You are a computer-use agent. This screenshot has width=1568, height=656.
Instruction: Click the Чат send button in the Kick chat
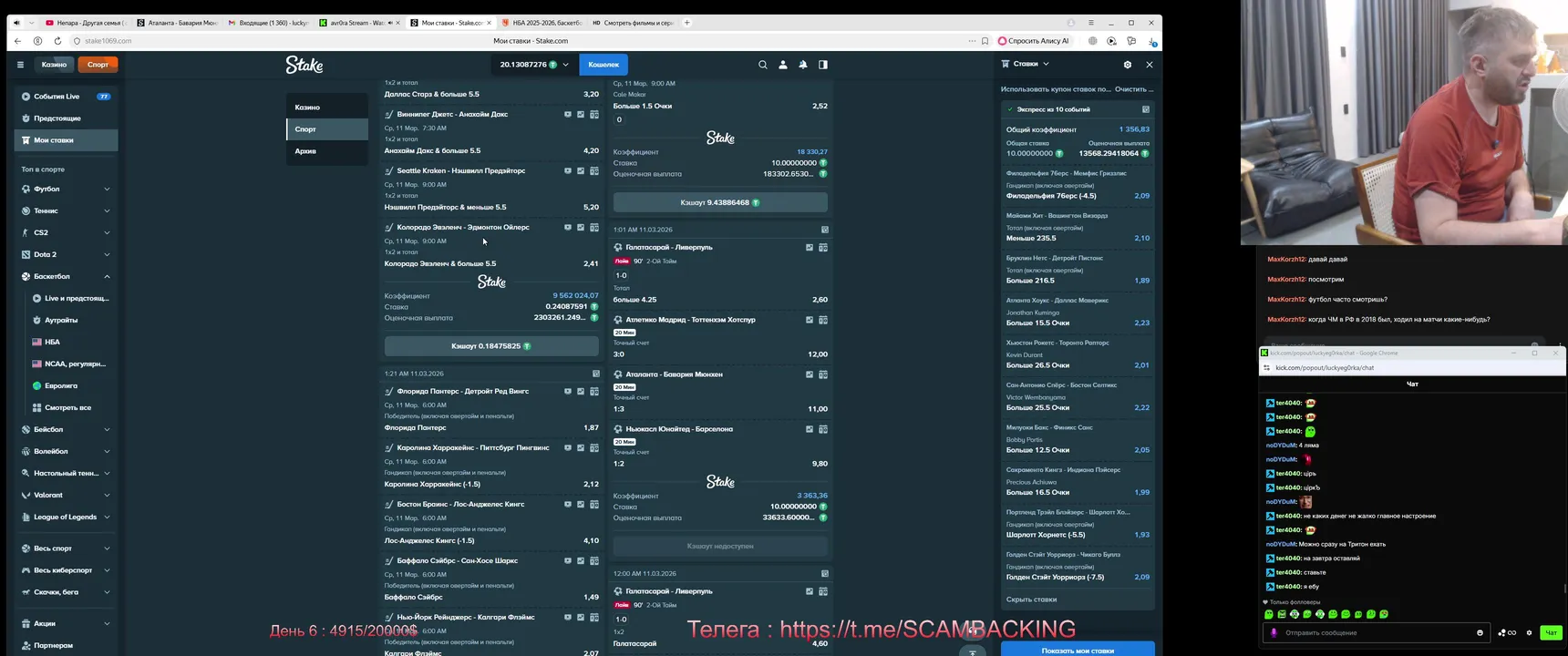pos(1551,632)
